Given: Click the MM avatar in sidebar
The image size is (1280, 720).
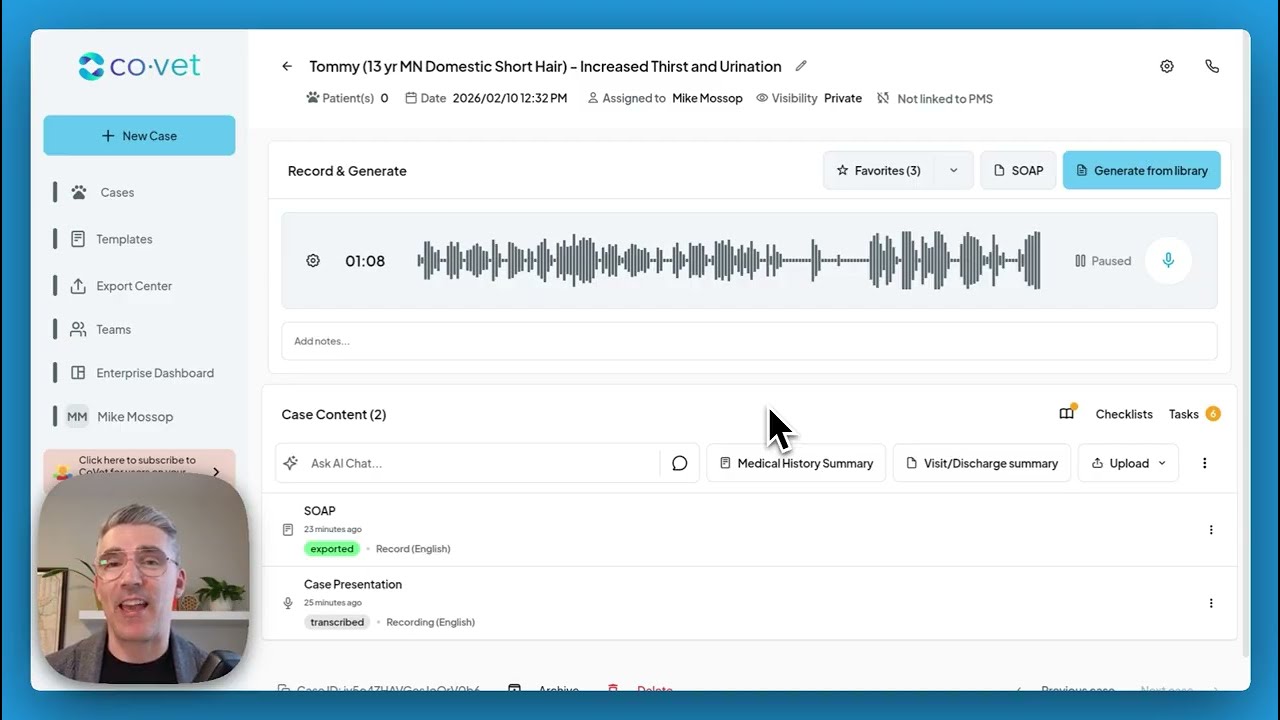Looking at the screenshot, I should click(x=77, y=417).
